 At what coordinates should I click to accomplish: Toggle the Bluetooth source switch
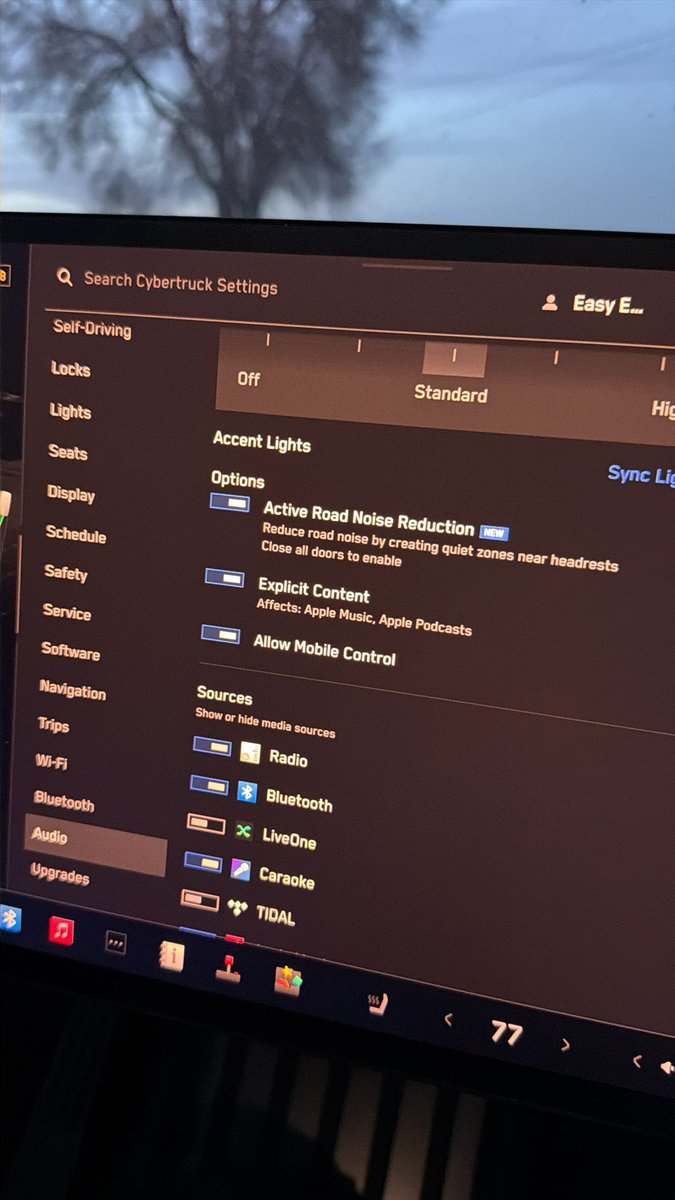point(210,785)
